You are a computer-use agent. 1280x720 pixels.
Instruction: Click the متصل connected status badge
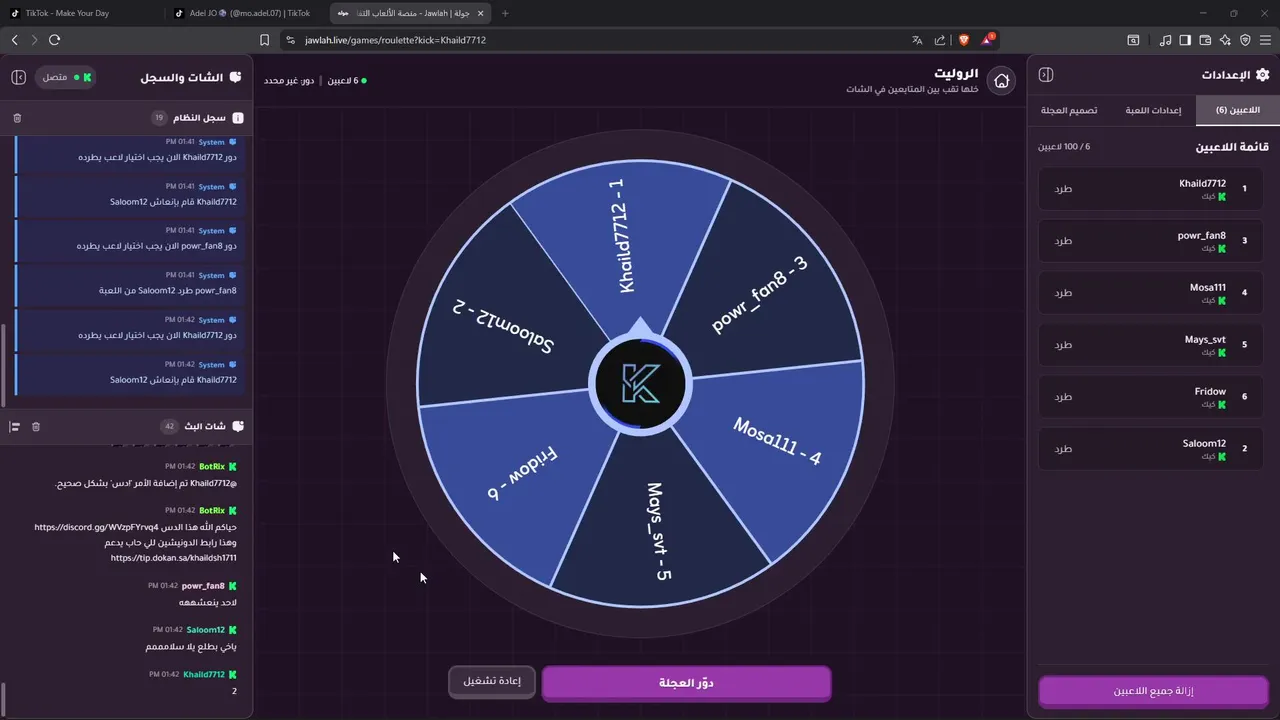click(x=66, y=77)
